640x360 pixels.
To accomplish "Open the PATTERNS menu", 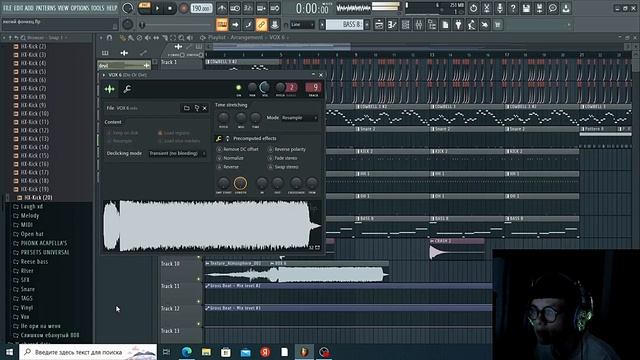I will (45, 8).
